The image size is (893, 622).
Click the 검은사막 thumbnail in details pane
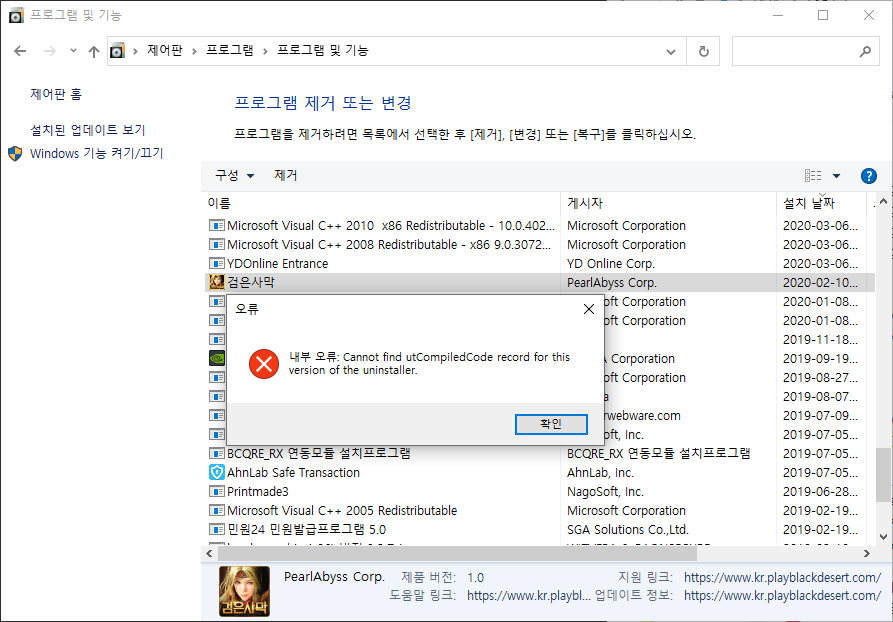pos(244,591)
